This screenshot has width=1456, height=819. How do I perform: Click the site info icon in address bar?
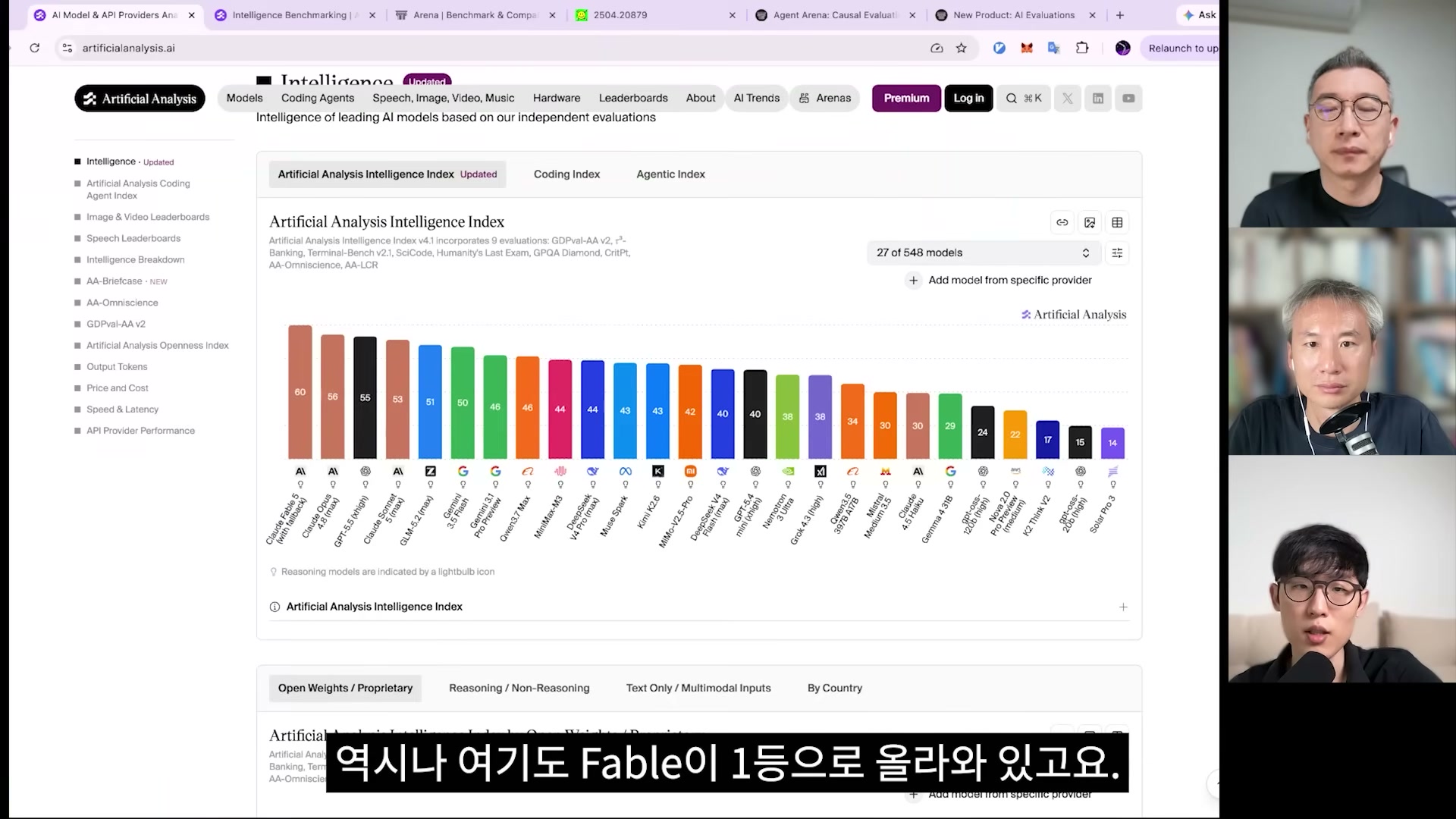click(x=67, y=48)
